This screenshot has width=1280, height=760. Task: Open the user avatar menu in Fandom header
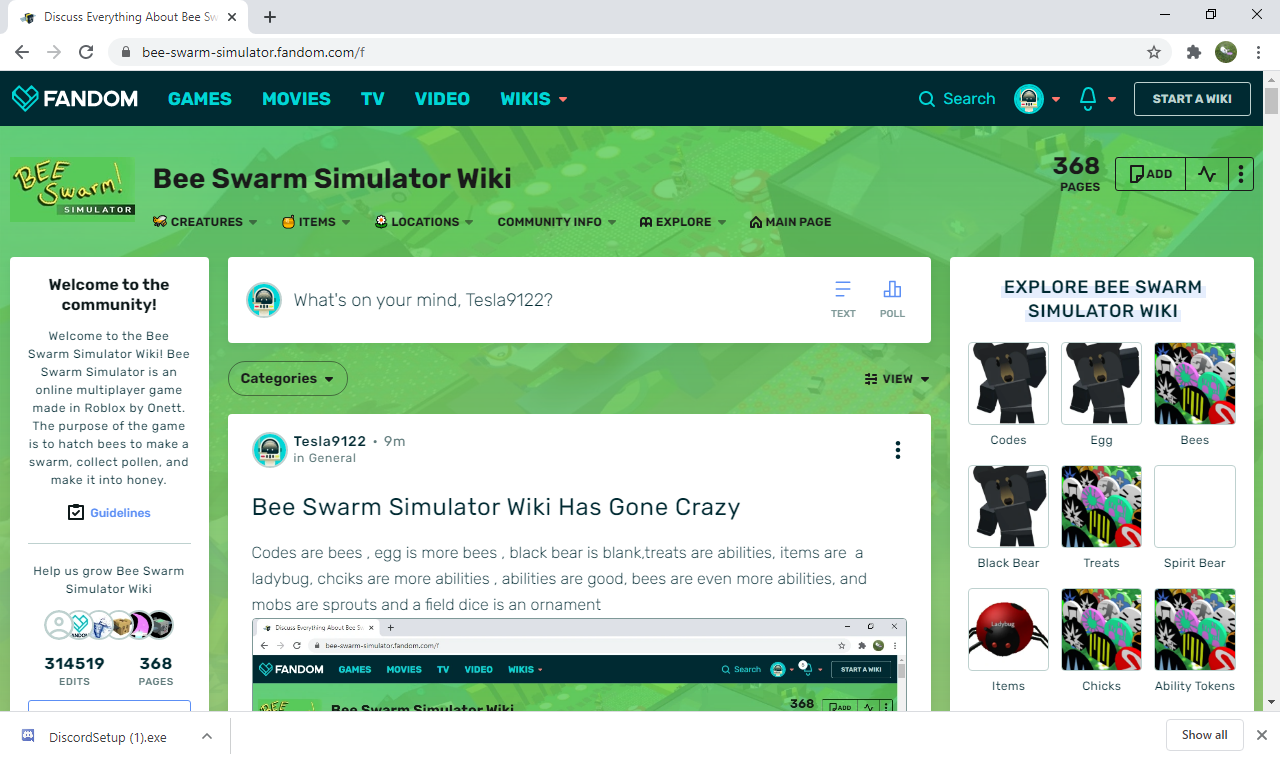tap(1037, 98)
